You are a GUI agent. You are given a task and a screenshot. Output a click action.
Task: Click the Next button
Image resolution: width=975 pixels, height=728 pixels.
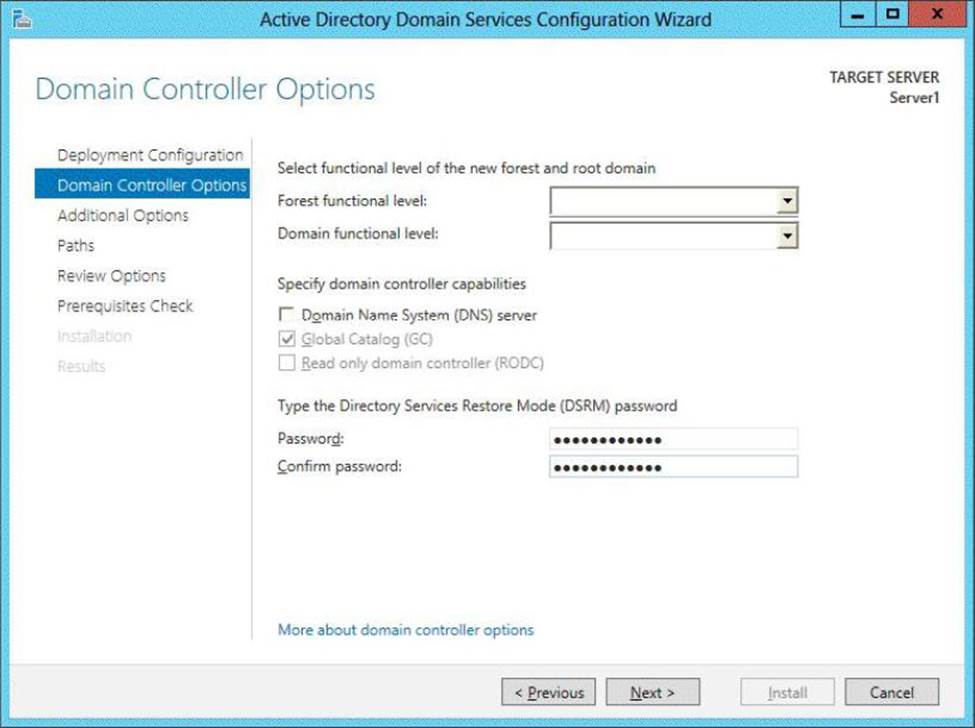(x=652, y=692)
